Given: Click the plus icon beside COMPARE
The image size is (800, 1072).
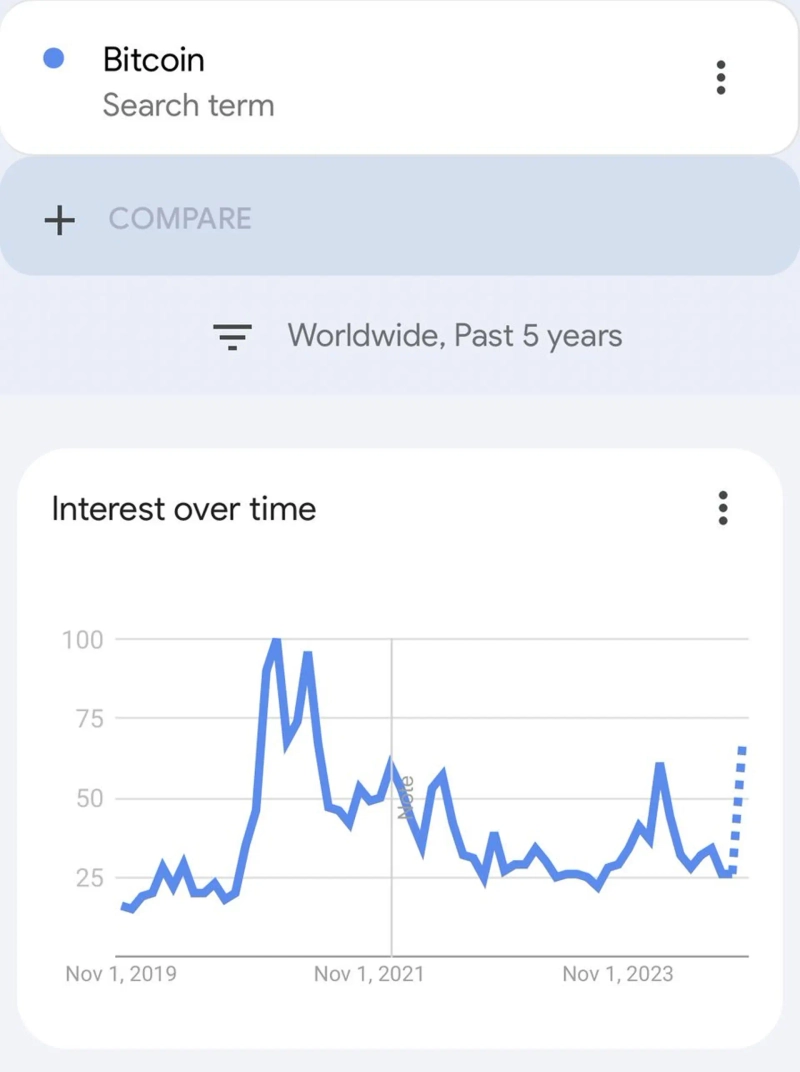Looking at the screenshot, I should pos(60,219).
